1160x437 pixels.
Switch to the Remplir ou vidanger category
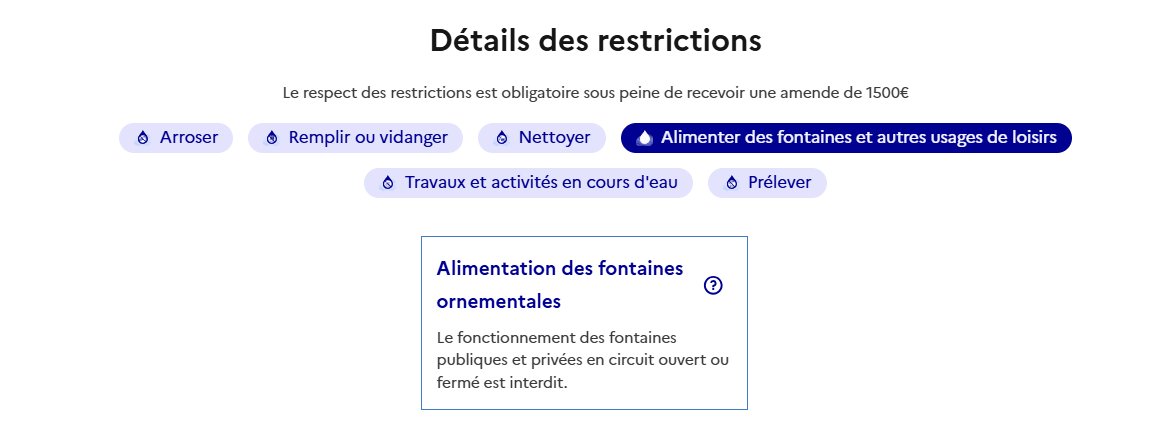pyautogui.click(x=355, y=138)
